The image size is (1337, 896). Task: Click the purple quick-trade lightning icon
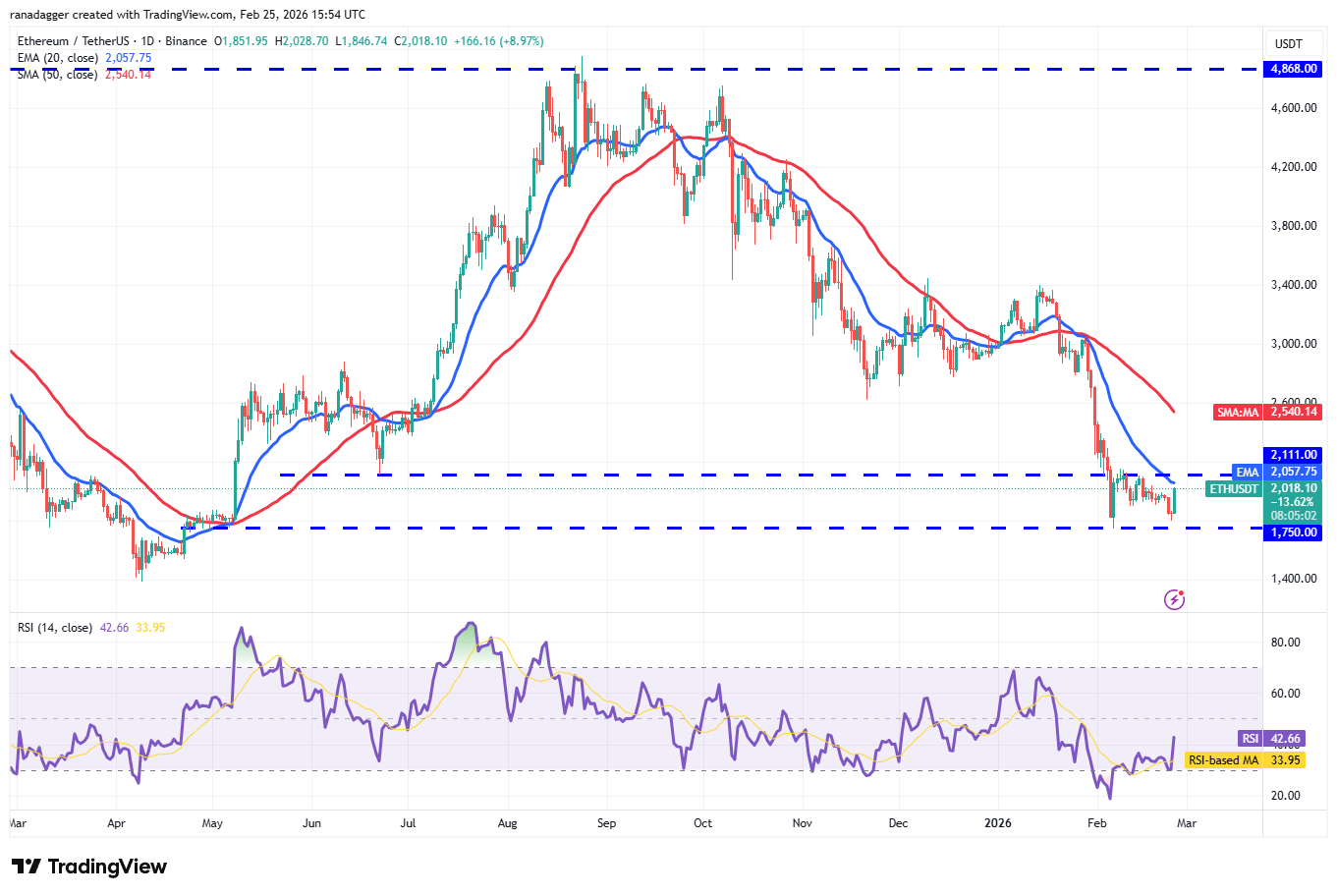point(1173,599)
